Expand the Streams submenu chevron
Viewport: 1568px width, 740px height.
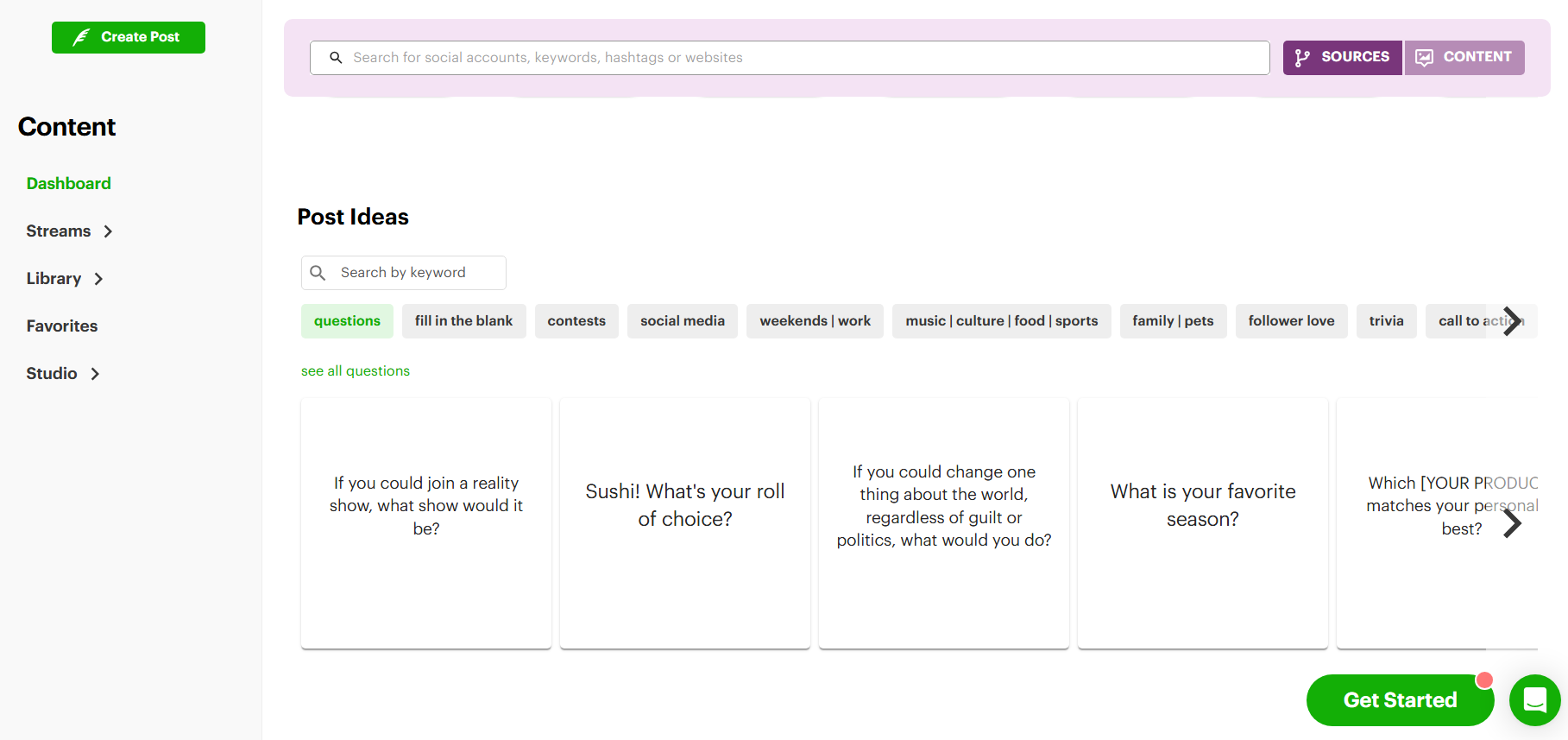point(108,231)
